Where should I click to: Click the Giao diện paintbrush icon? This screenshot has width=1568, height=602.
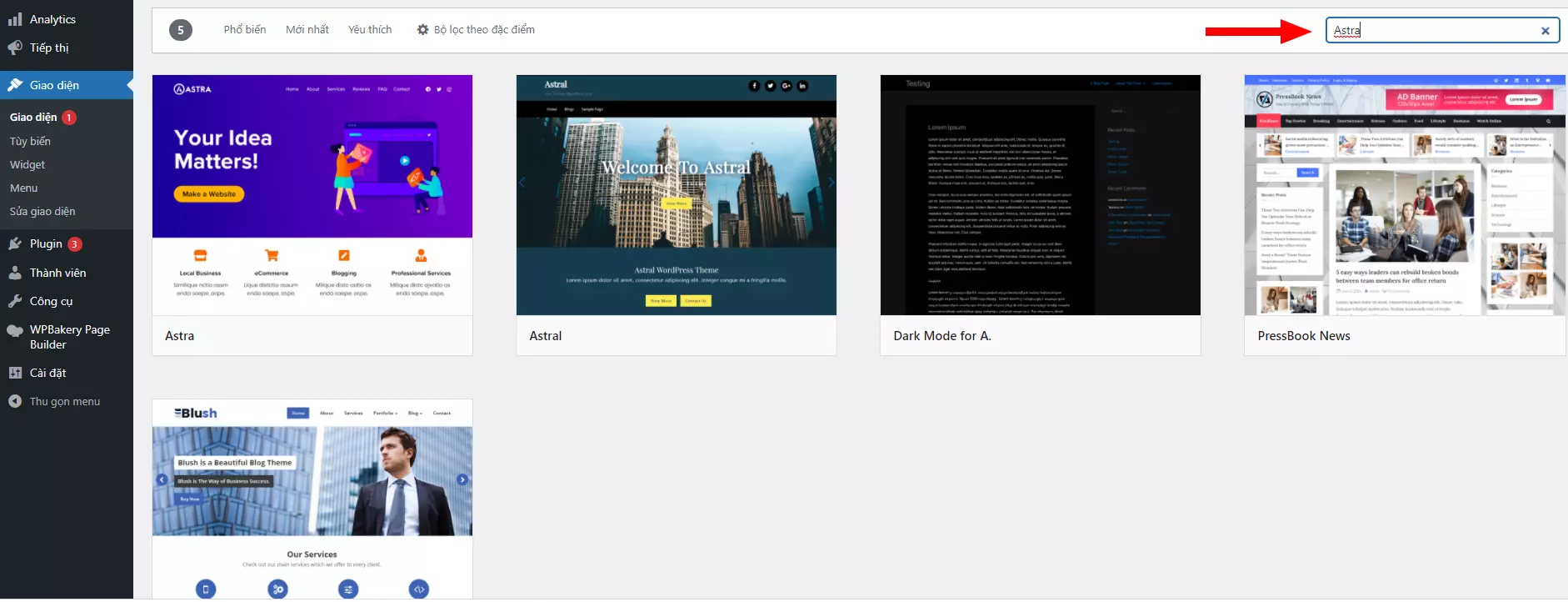coord(15,85)
